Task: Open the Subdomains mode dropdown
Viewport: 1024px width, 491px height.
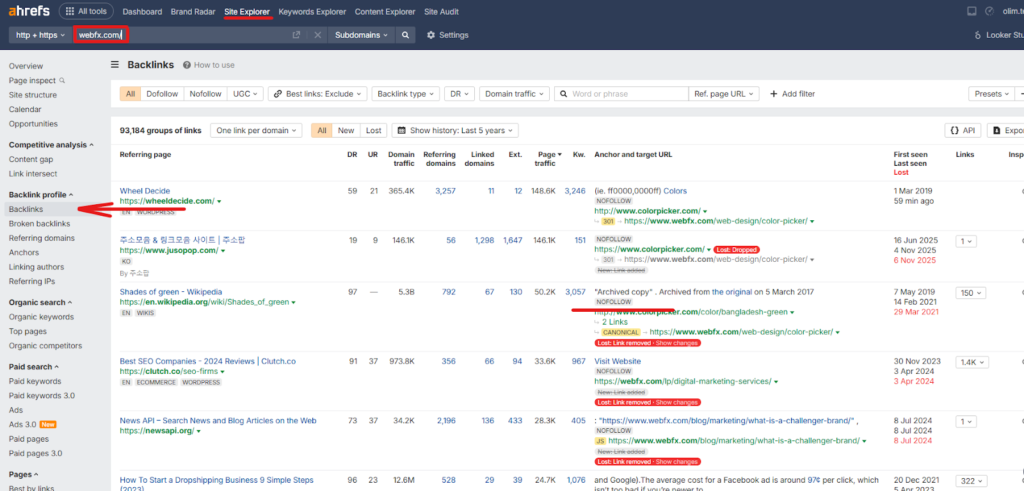Action: coord(359,35)
